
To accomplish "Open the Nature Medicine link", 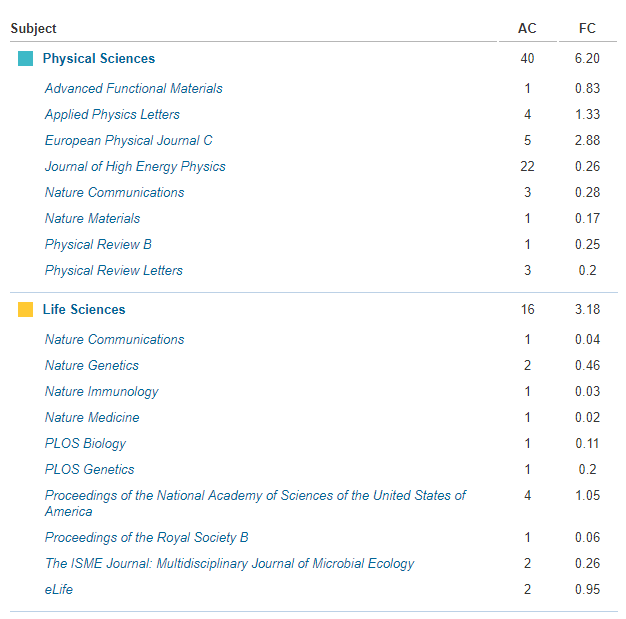I will pyautogui.click(x=92, y=417).
